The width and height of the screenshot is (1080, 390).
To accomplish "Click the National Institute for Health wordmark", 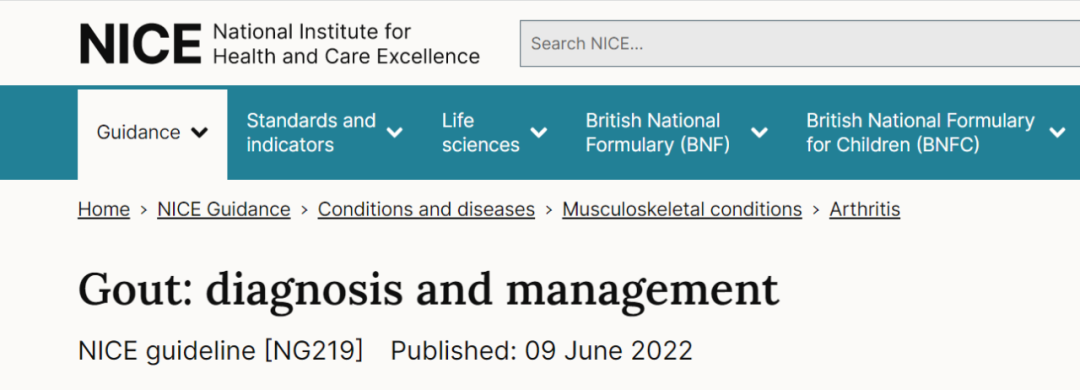I will pos(346,43).
